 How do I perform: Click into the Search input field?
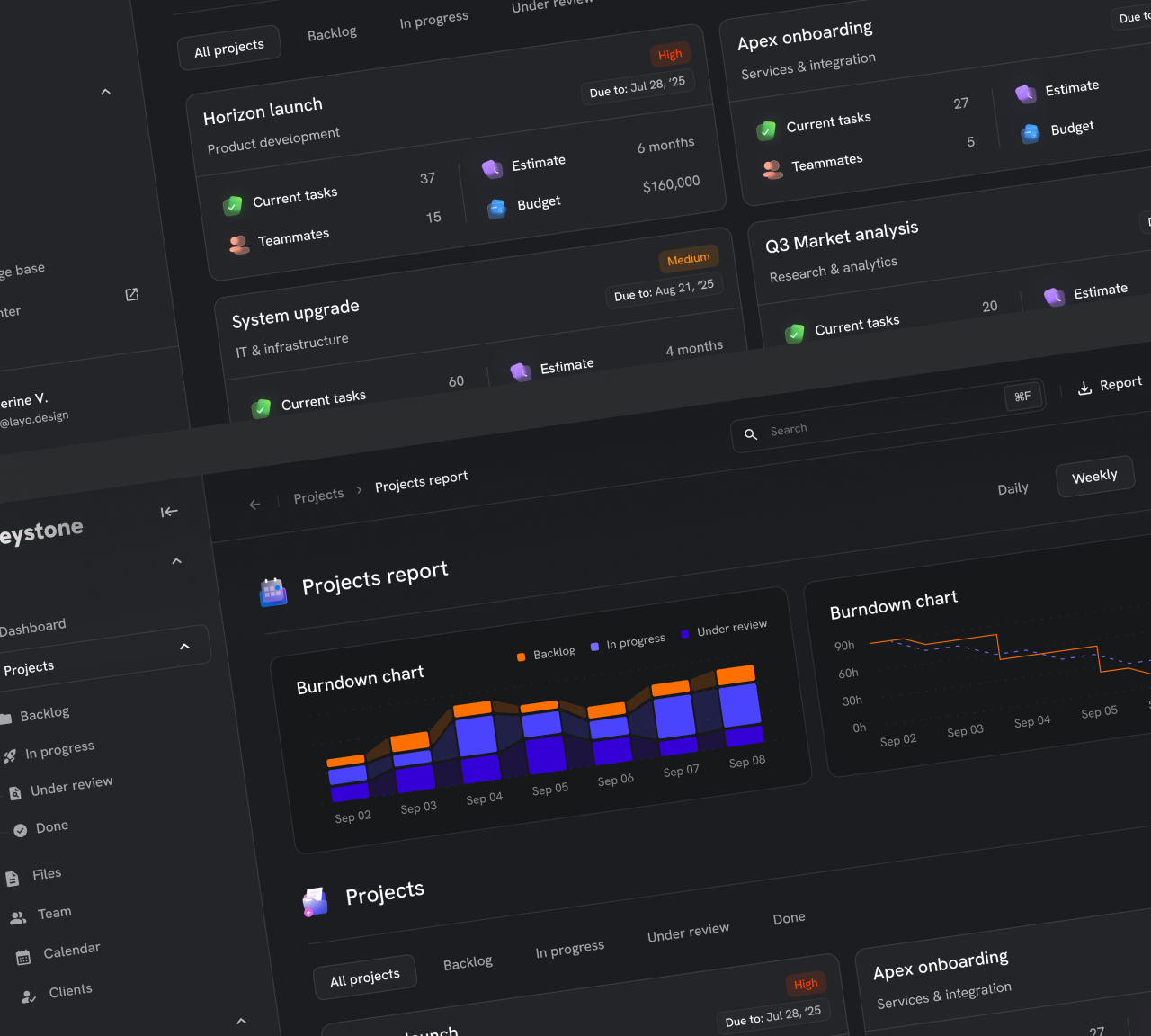click(888, 415)
